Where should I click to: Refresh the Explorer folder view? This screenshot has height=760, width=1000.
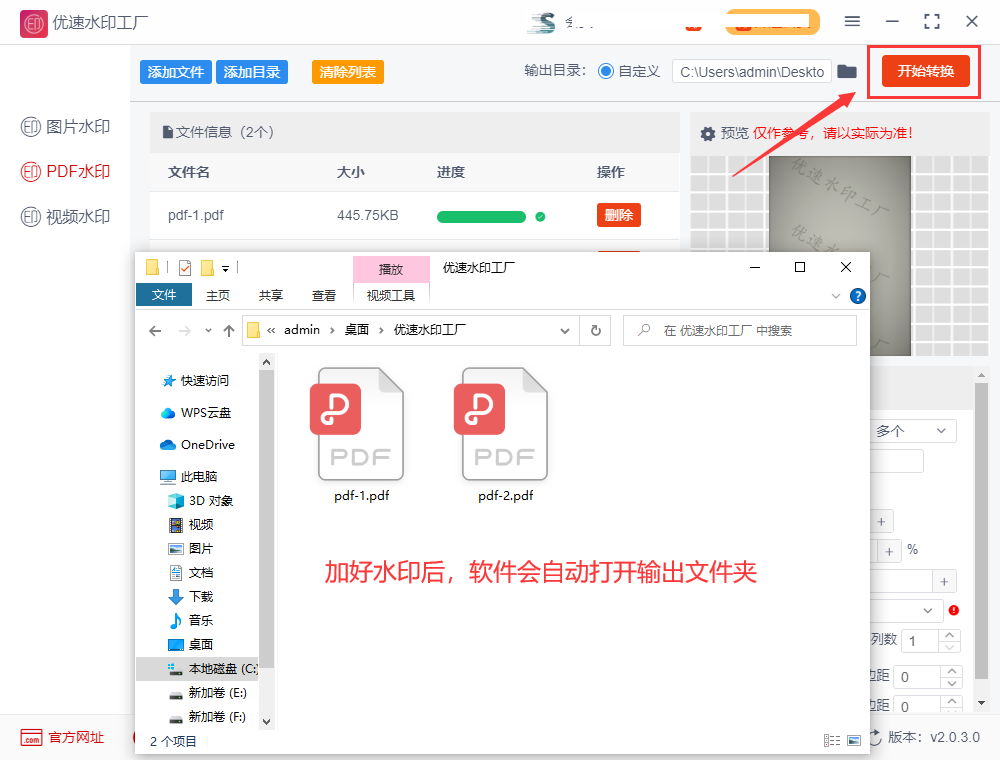coord(596,330)
